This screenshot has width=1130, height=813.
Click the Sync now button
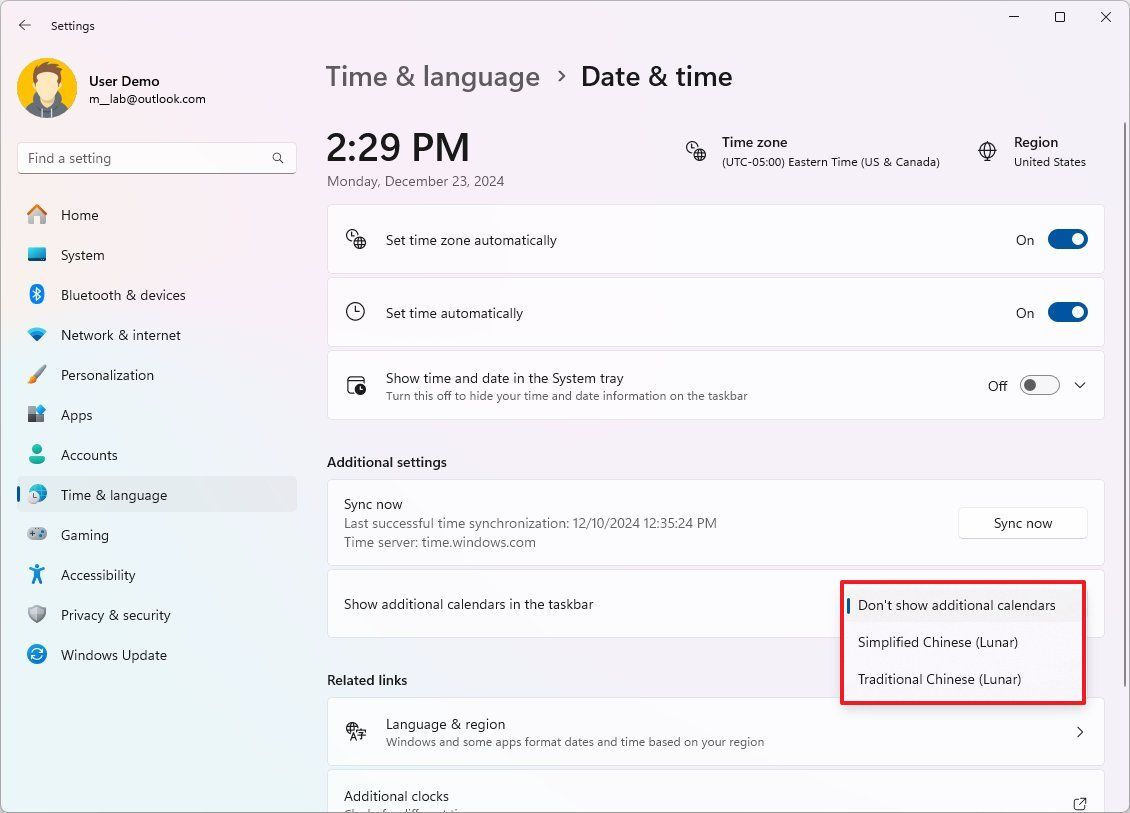click(x=1022, y=522)
